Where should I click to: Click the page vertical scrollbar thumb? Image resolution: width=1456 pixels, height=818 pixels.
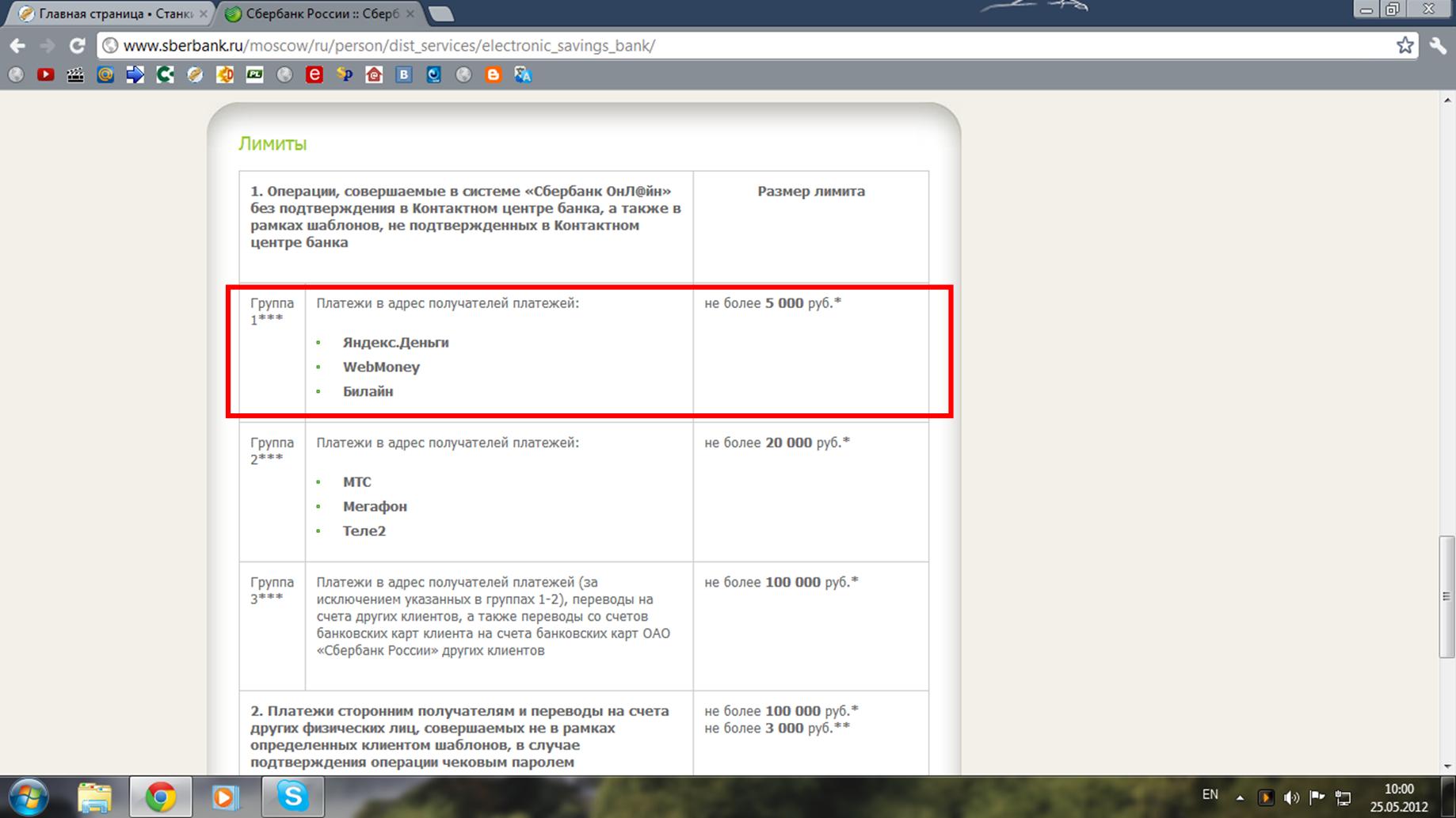click(1446, 596)
